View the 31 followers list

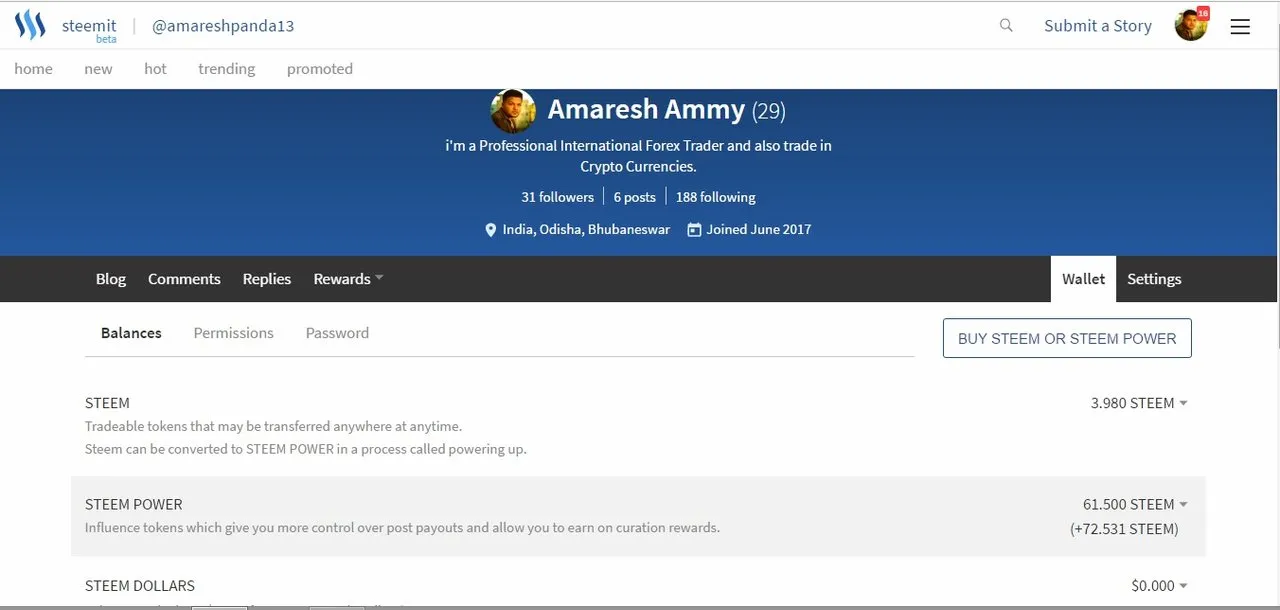(557, 197)
